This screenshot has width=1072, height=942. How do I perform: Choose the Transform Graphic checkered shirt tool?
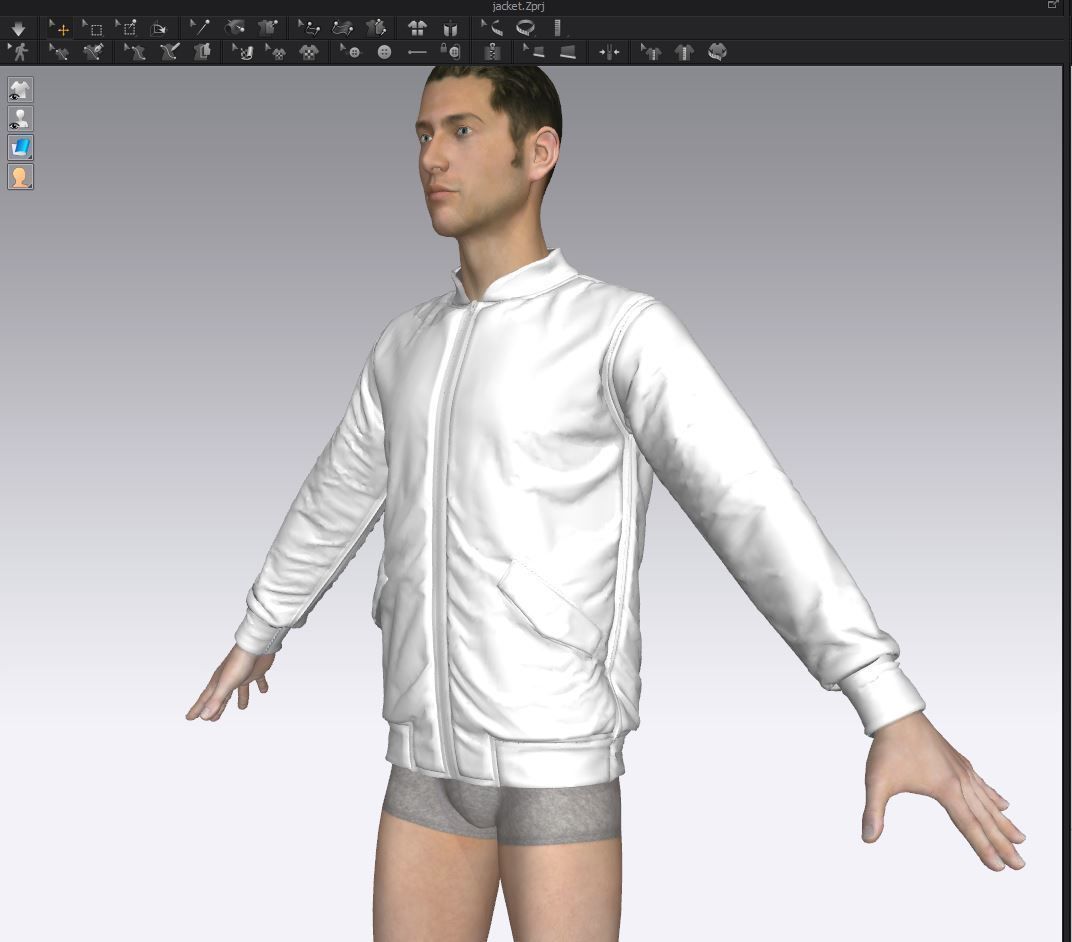[276, 52]
